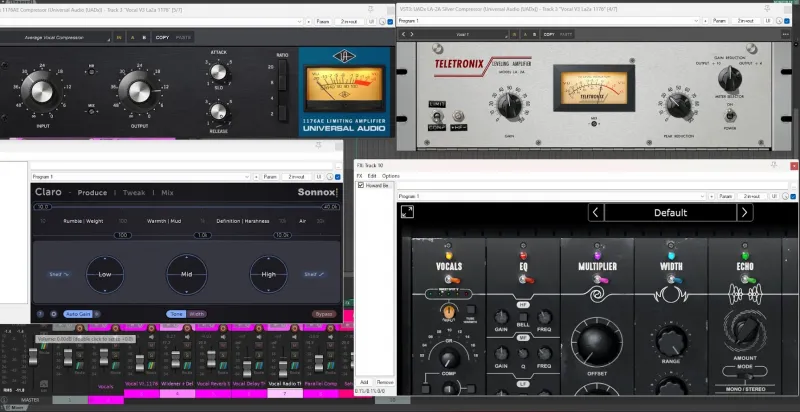
Task: Click the Width module wave-circle icon
Action: [671, 295]
